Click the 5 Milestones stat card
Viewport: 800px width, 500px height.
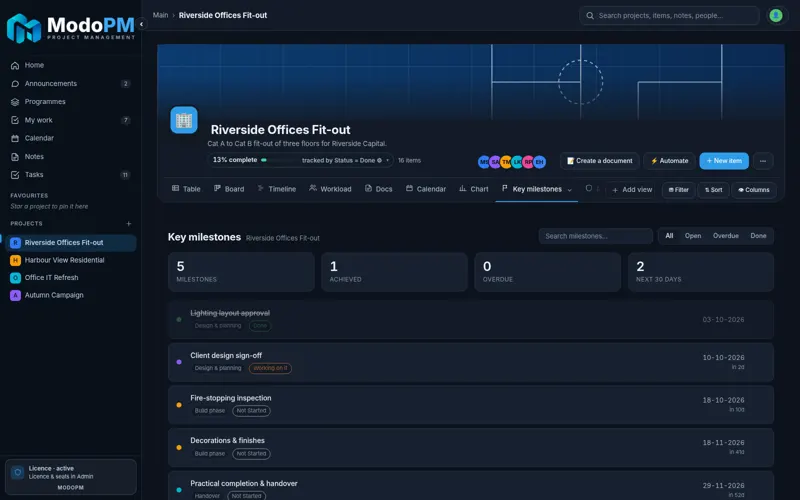pos(241,272)
